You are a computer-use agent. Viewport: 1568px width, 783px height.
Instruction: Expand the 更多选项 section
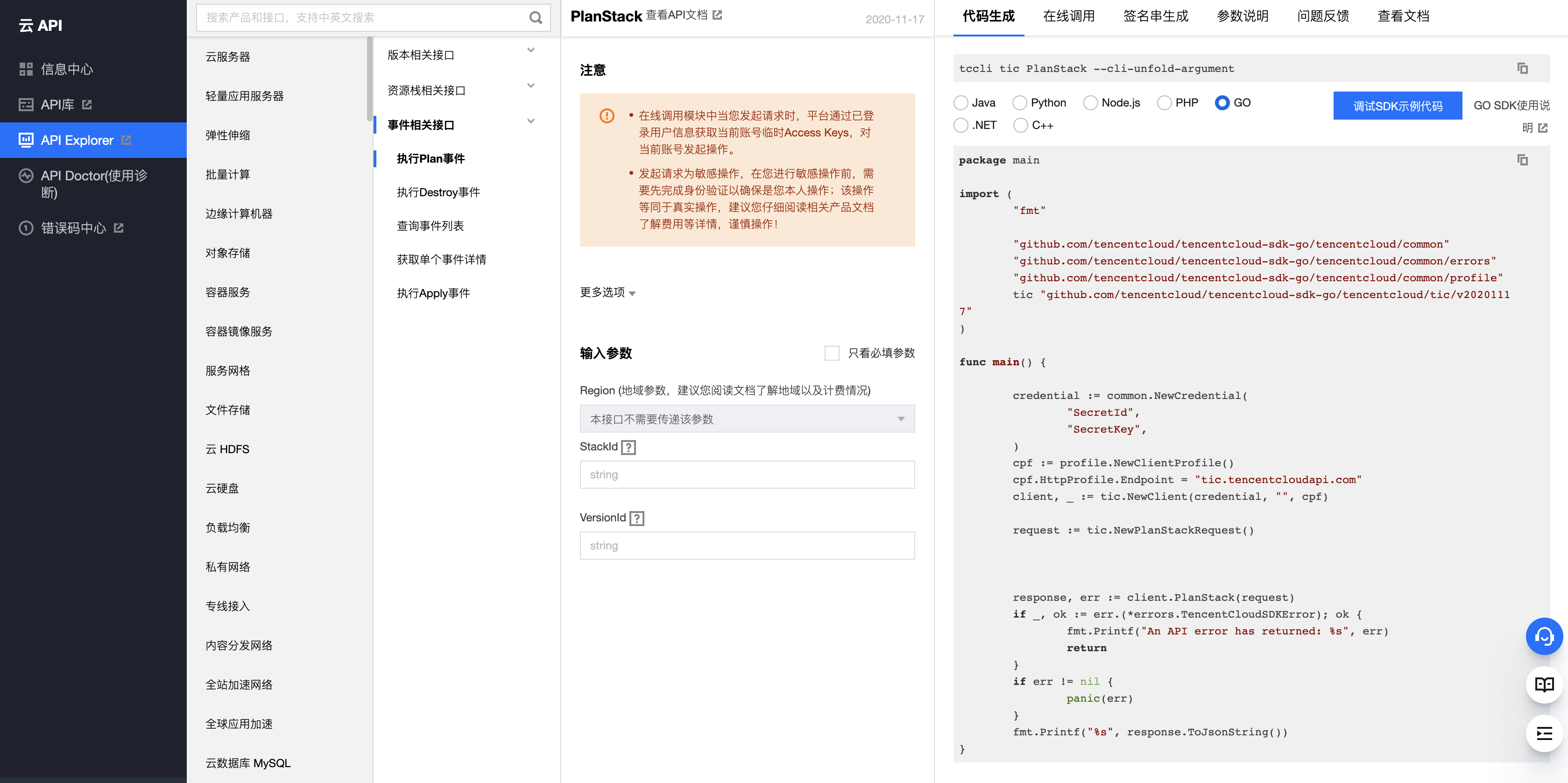click(607, 292)
